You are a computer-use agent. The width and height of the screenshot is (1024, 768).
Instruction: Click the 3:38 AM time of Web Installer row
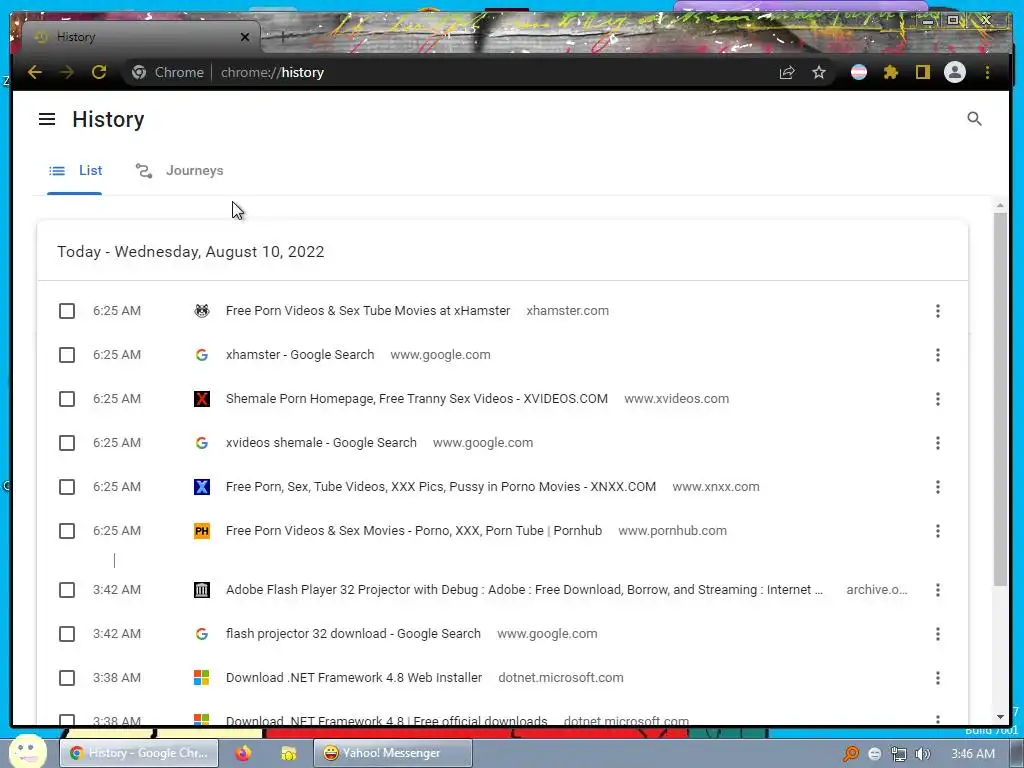point(116,678)
